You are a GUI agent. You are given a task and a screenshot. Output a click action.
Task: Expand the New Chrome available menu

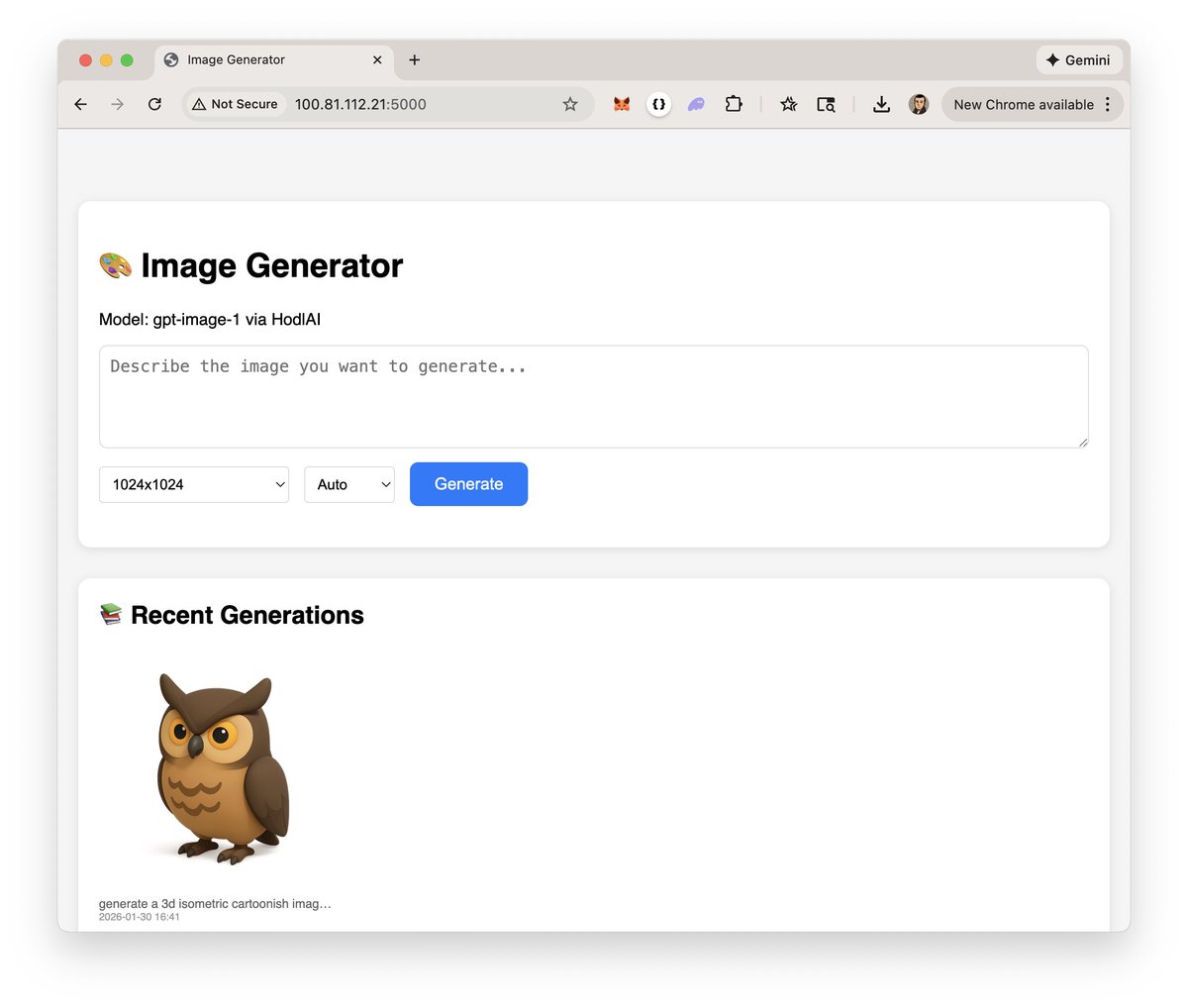pyautogui.click(x=1108, y=104)
